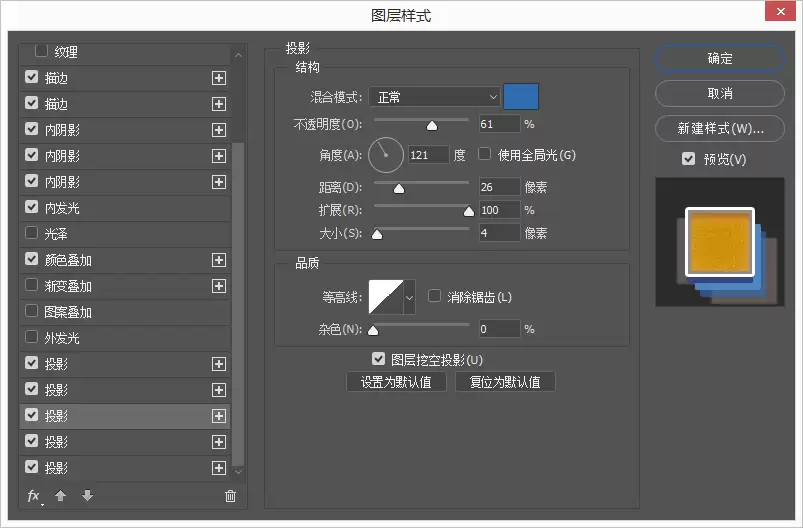This screenshot has height=528, width=803.
Task: Add another 渐变叠加 with plus icon
Action: click(x=219, y=286)
